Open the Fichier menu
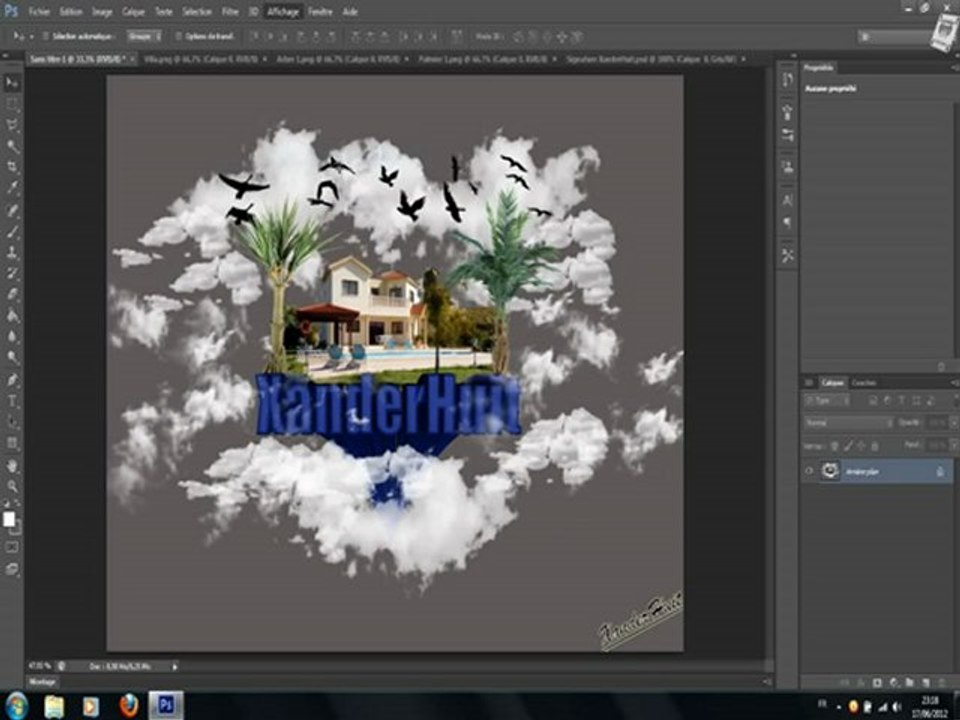 tap(39, 12)
